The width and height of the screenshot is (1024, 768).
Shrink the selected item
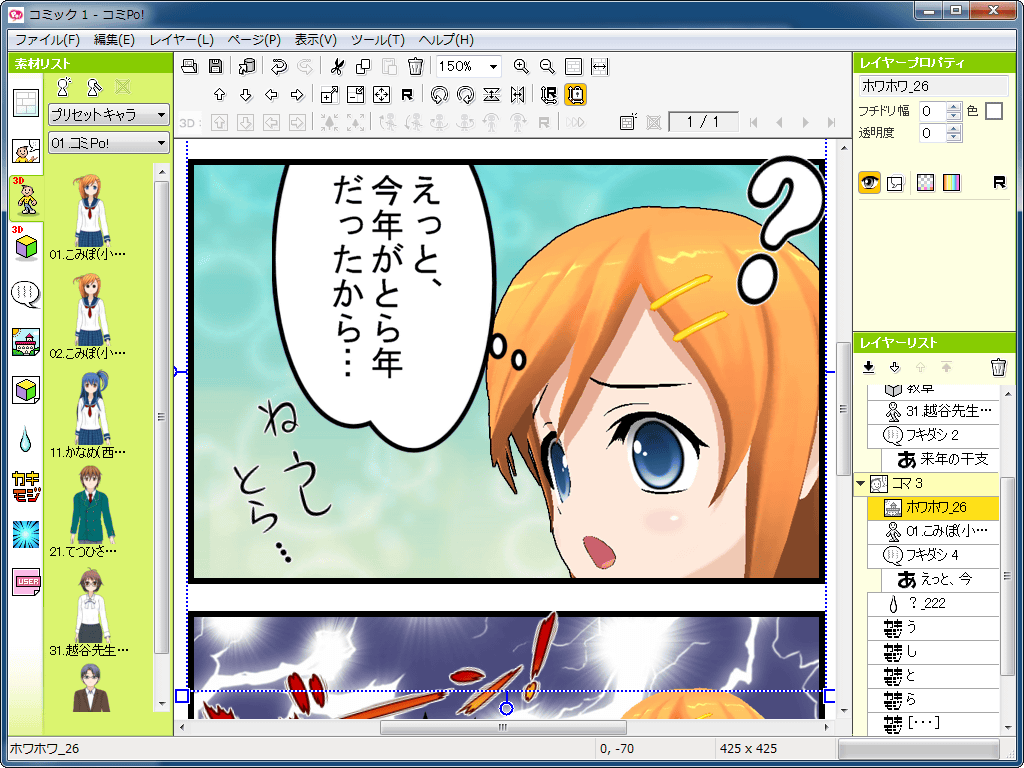tap(355, 95)
